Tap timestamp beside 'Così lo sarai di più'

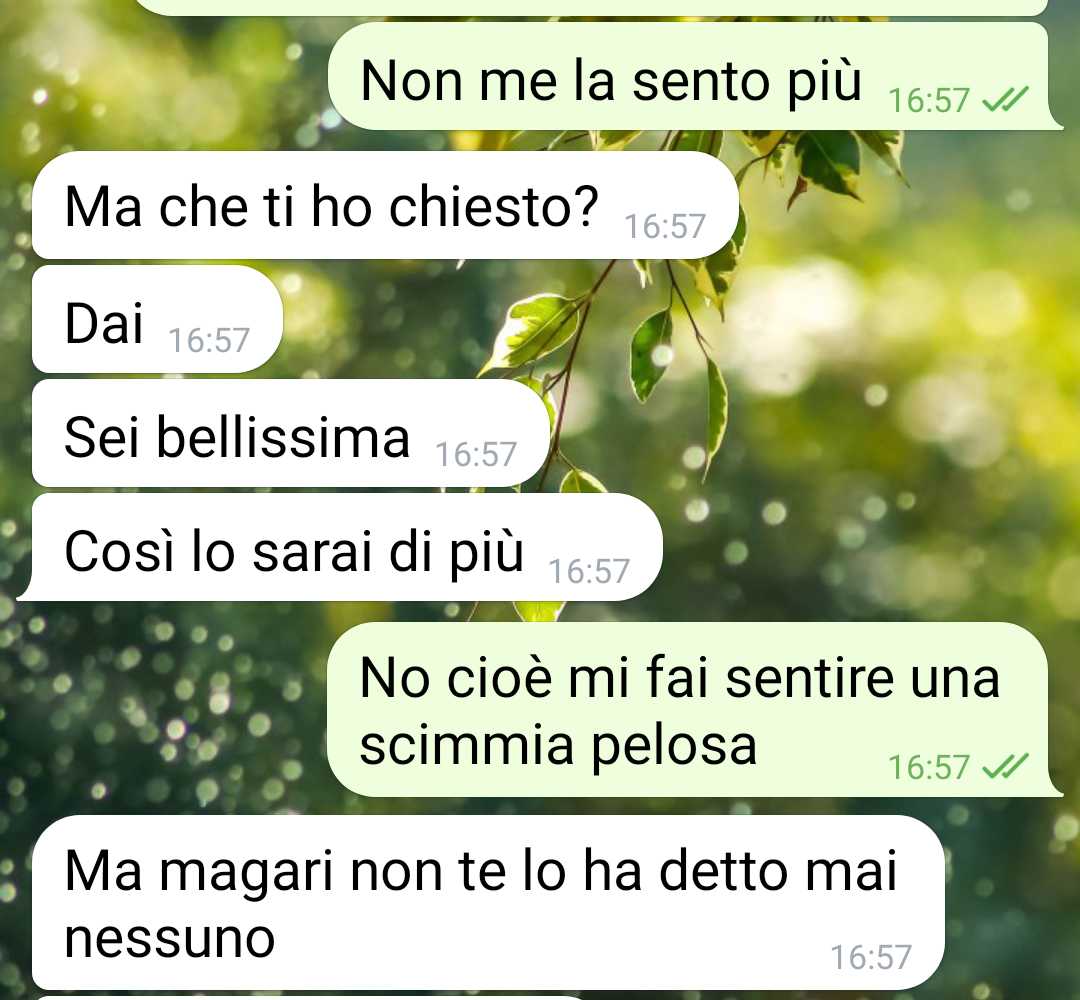(589, 571)
